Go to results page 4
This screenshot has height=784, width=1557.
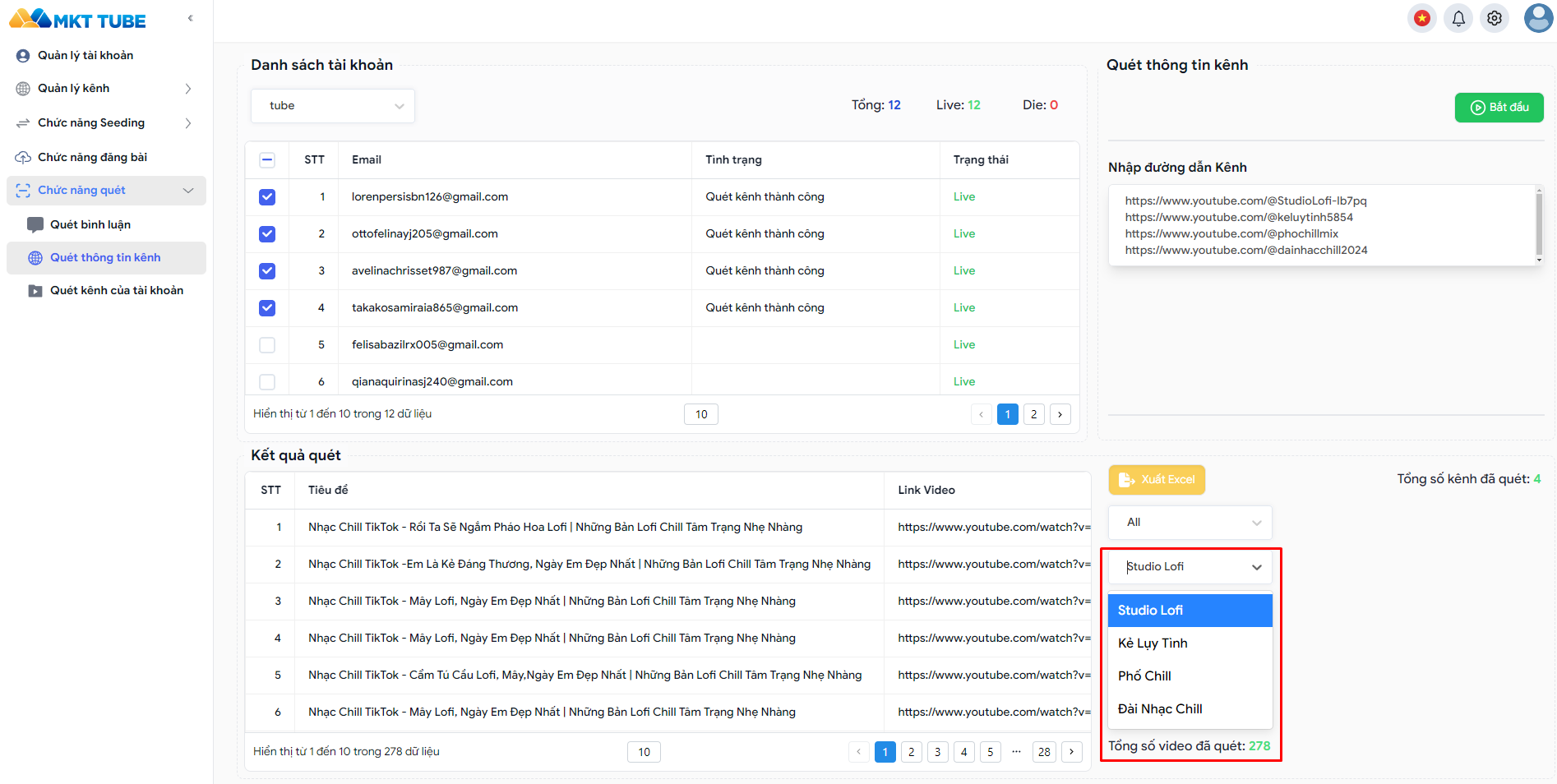tap(964, 752)
